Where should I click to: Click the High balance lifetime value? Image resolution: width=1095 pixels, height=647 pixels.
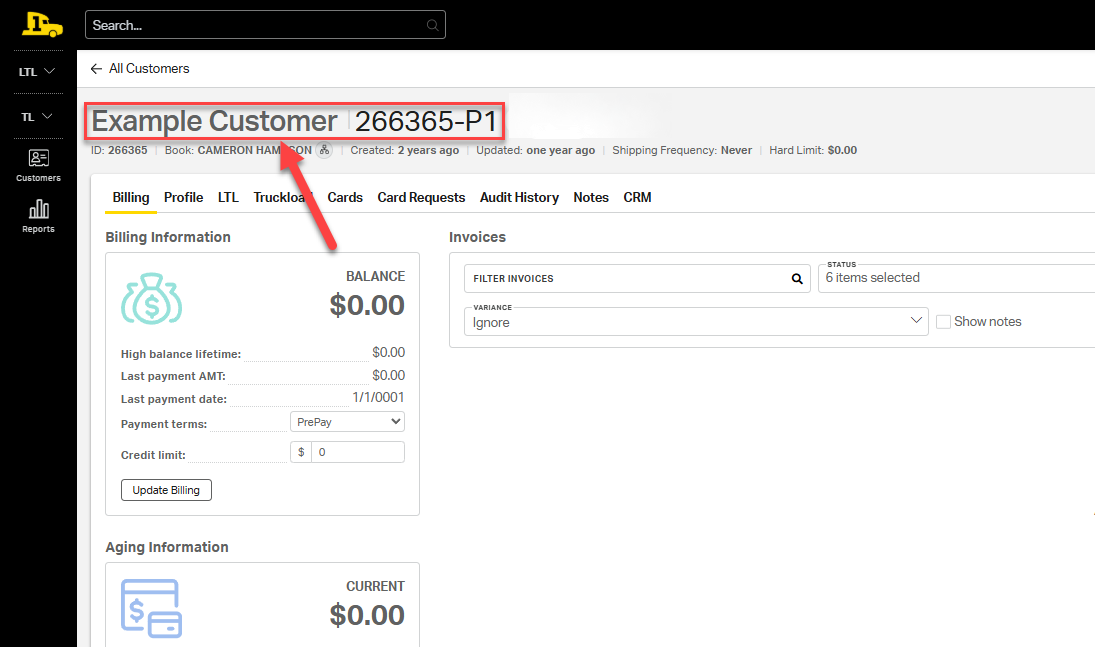click(388, 352)
